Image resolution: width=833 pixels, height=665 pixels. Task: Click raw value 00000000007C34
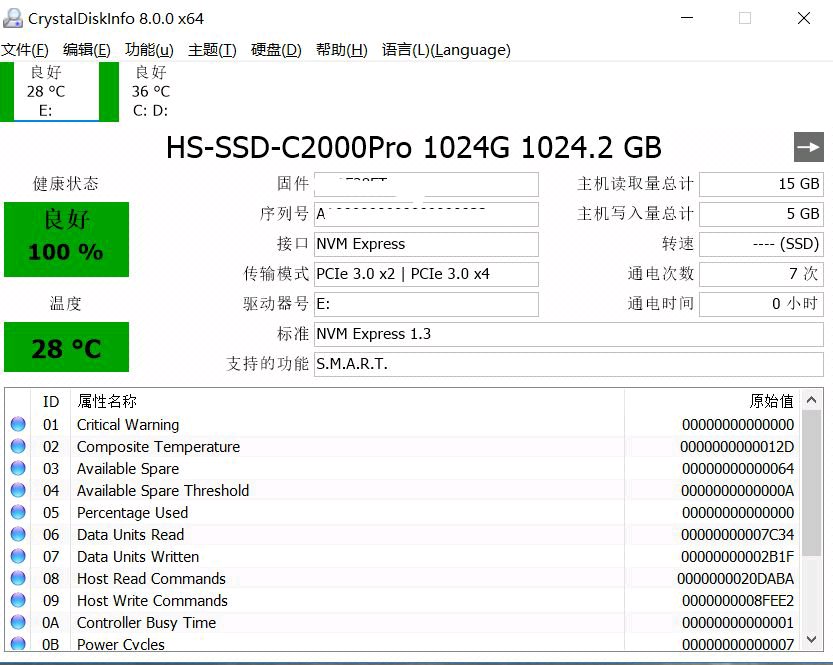(x=737, y=534)
